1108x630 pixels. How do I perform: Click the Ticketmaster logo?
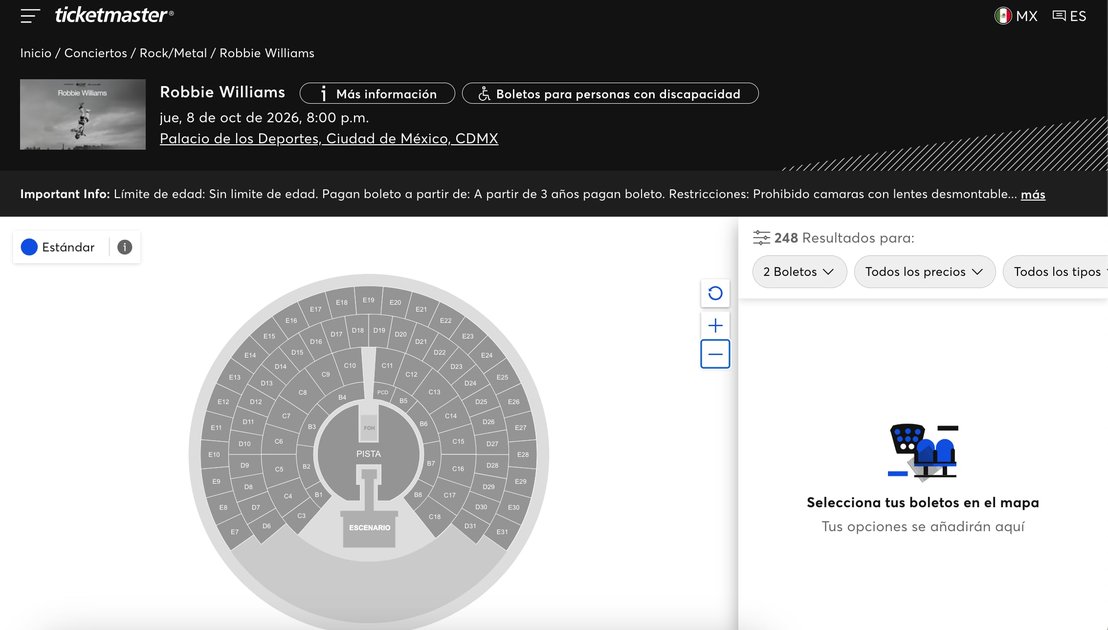coord(114,15)
